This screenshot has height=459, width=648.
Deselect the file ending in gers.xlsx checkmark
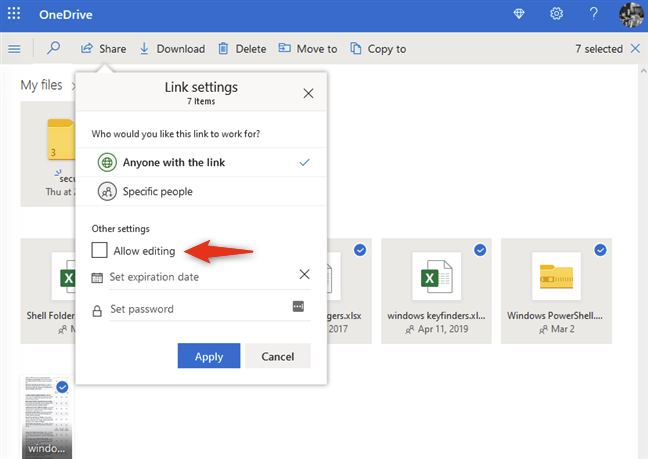pyautogui.click(x=360, y=250)
